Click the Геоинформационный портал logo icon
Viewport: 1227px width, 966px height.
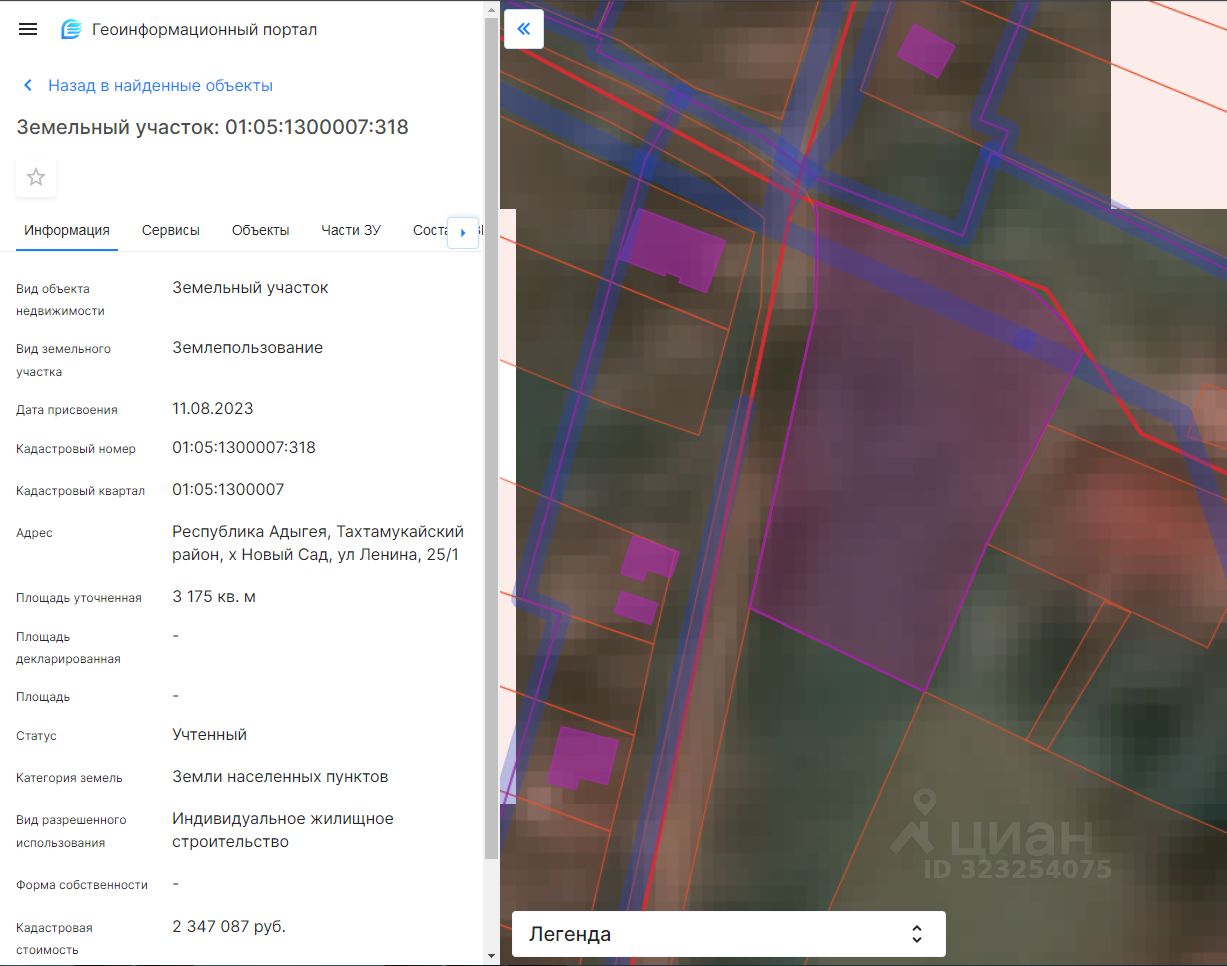coord(71,29)
